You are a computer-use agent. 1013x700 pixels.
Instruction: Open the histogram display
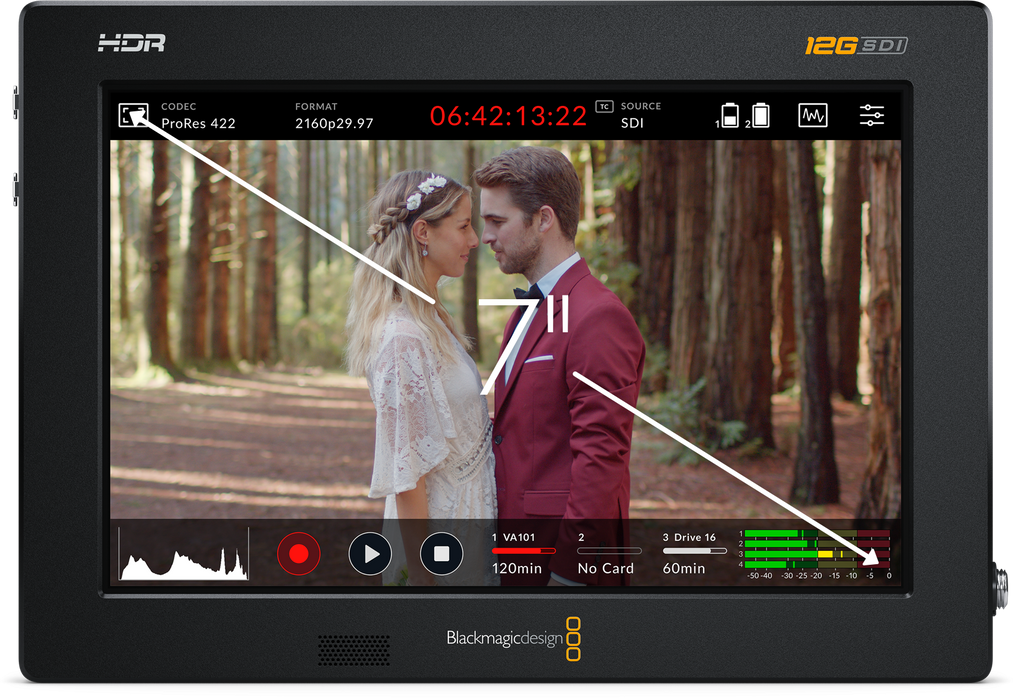pyautogui.click(x=183, y=553)
